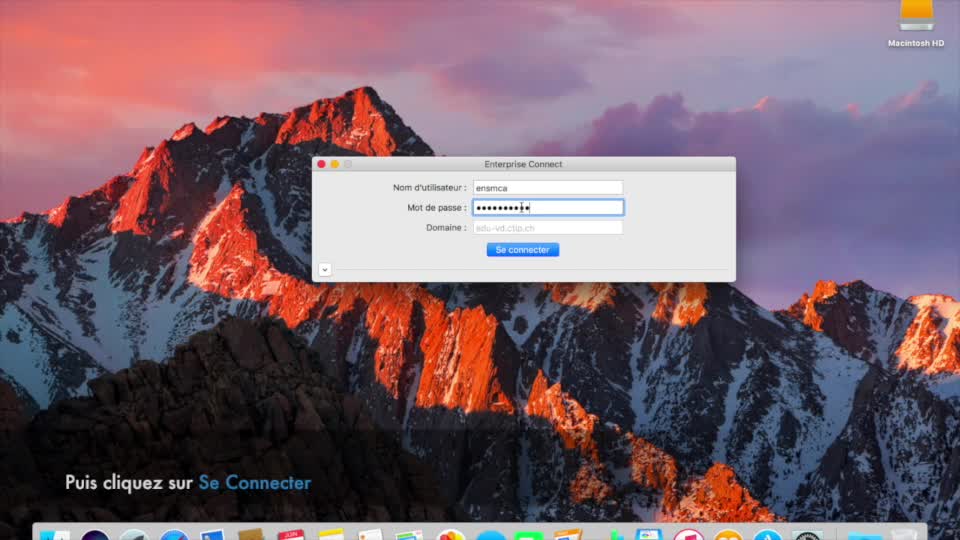
Task: Open the Trash in the Dock
Action: pos(903,535)
